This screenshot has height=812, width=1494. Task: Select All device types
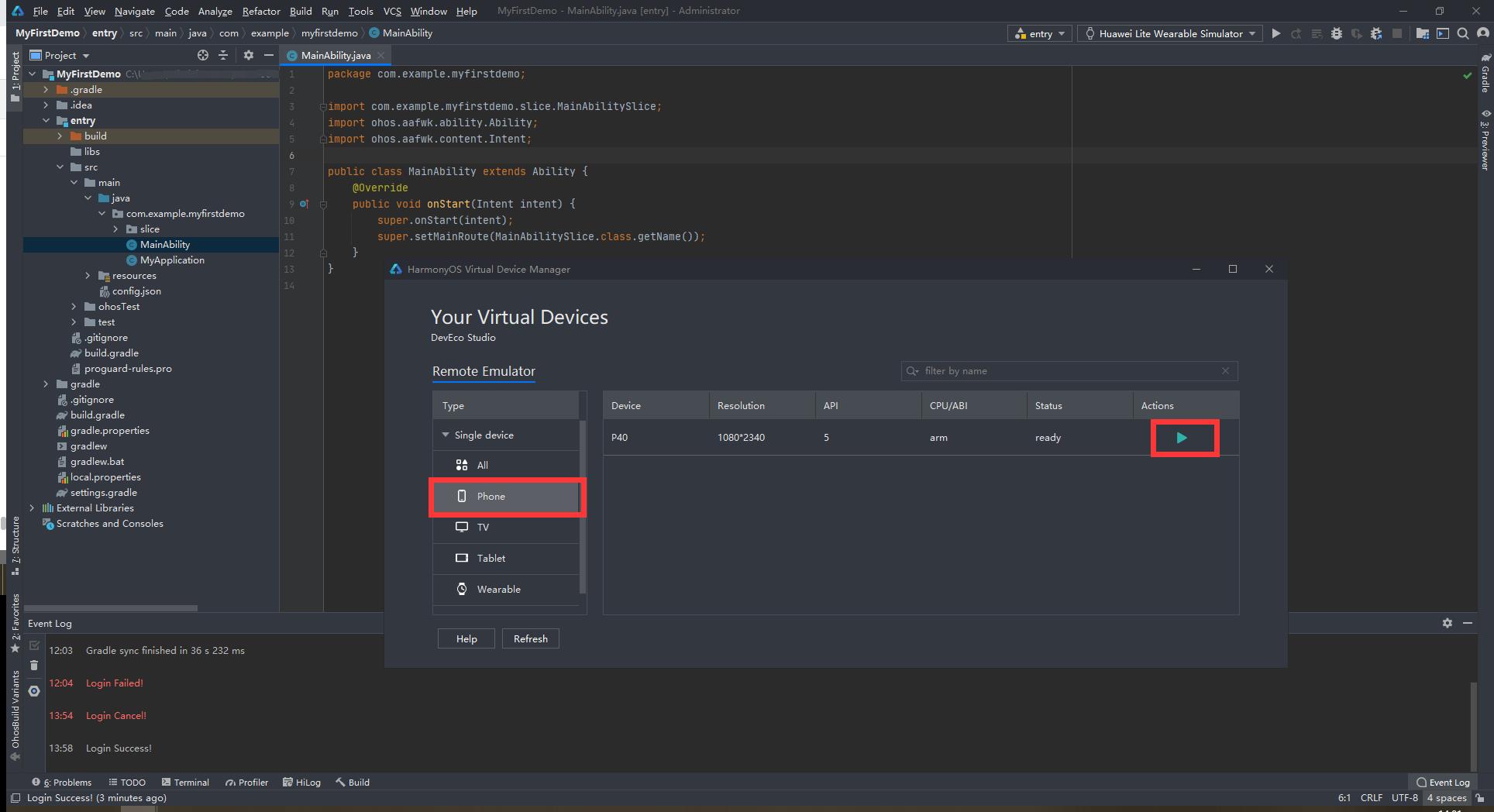[506, 466]
